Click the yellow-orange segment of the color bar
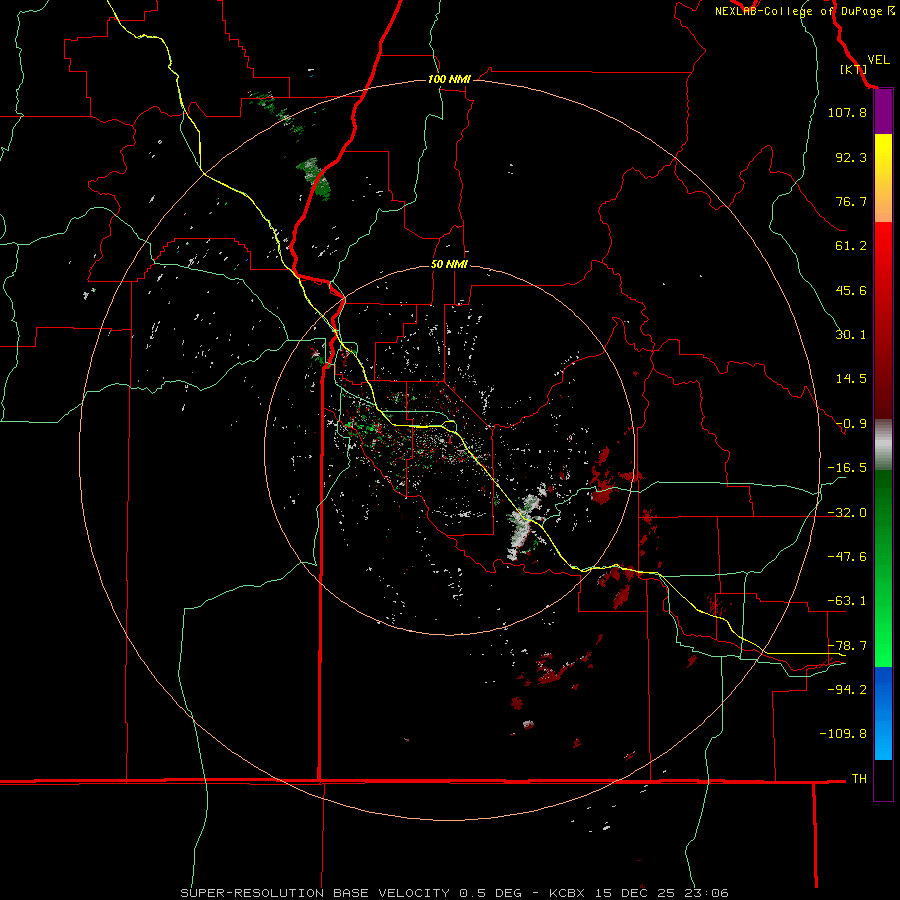This screenshot has width=900, height=900. point(883,178)
